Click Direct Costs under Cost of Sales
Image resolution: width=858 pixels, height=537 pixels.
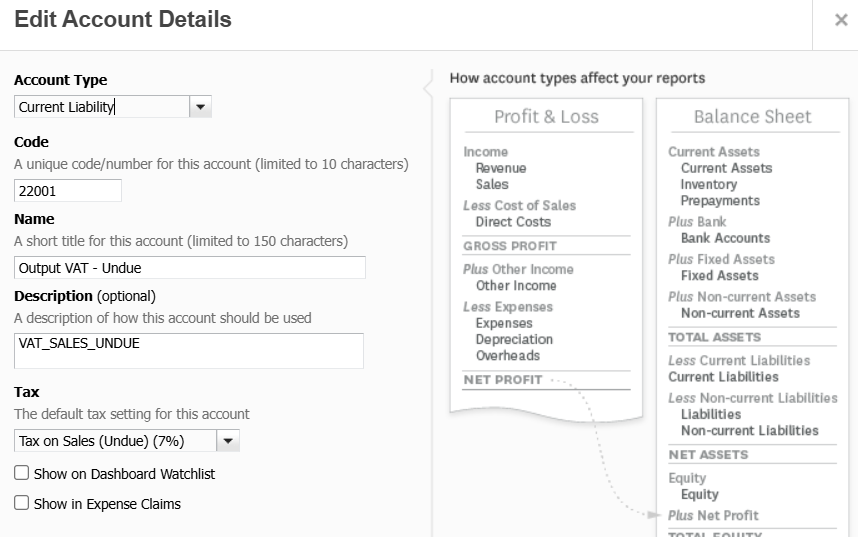[x=513, y=222]
